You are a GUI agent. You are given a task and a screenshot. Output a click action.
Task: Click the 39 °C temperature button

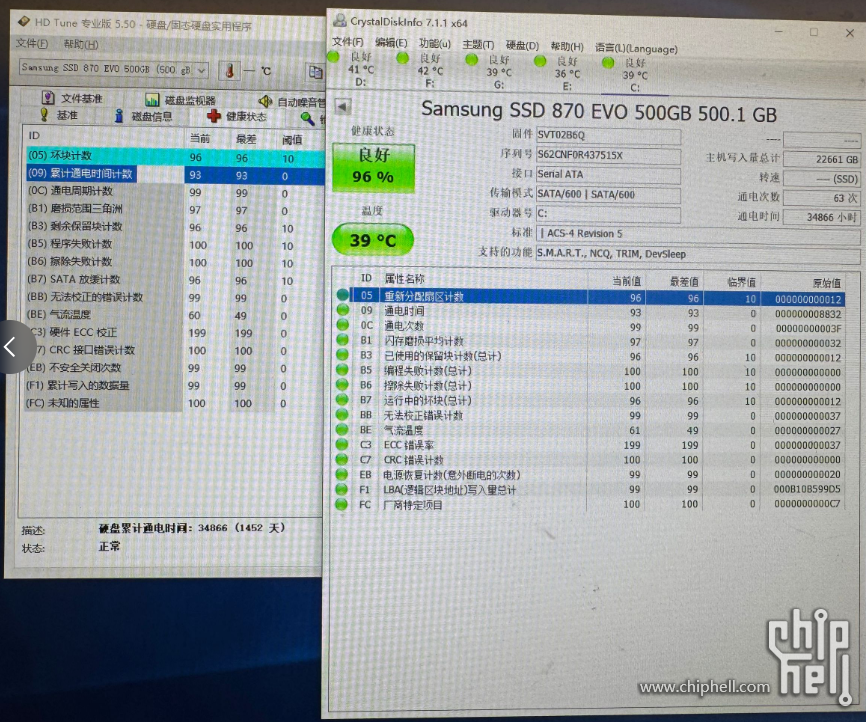coord(373,240)
